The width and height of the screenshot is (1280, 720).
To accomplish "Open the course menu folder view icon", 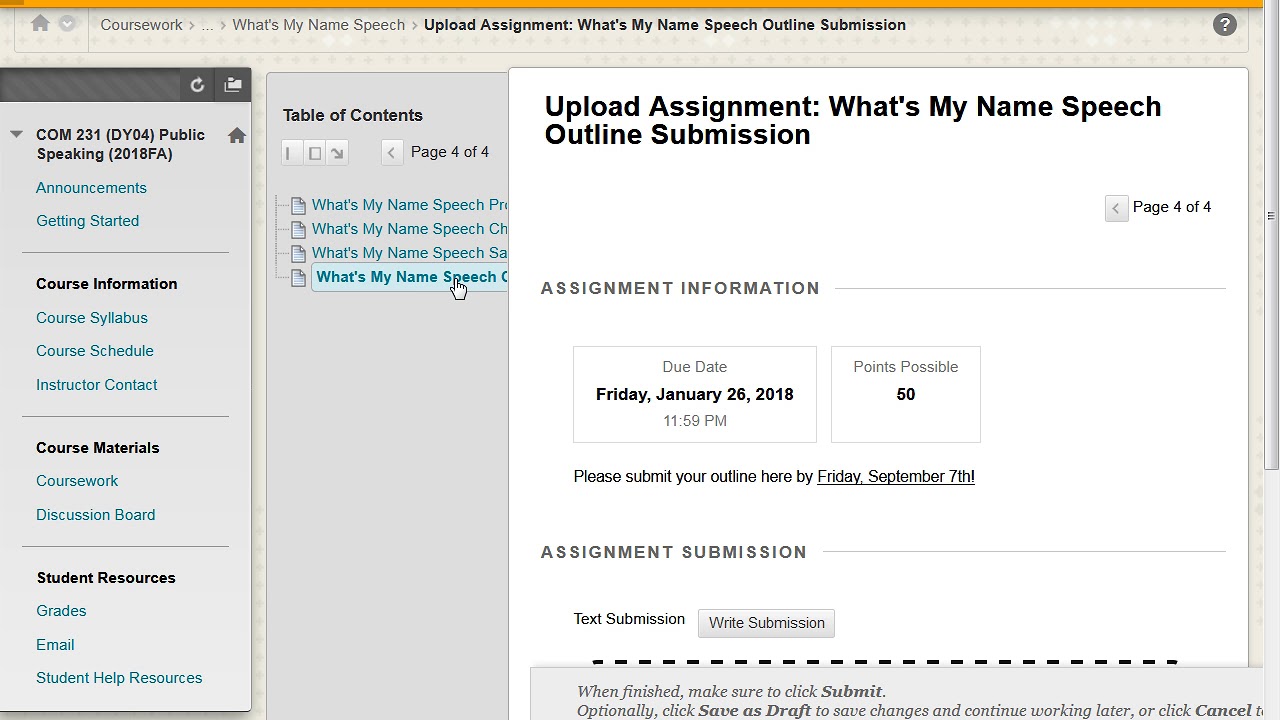I will coord(233,85).
